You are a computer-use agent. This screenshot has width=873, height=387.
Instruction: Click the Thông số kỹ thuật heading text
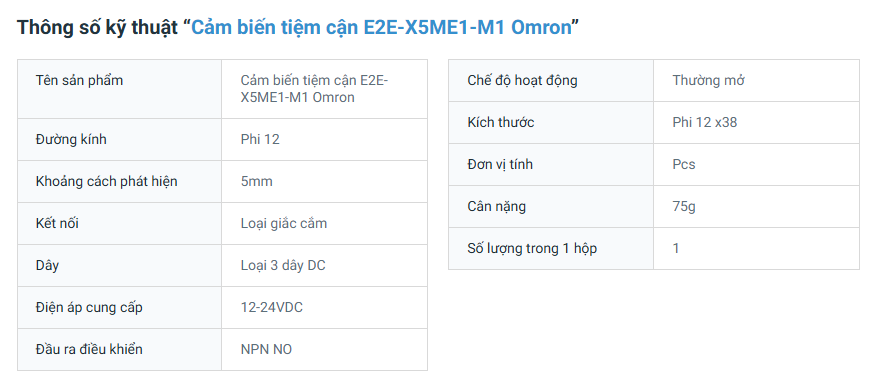[97, 27]
